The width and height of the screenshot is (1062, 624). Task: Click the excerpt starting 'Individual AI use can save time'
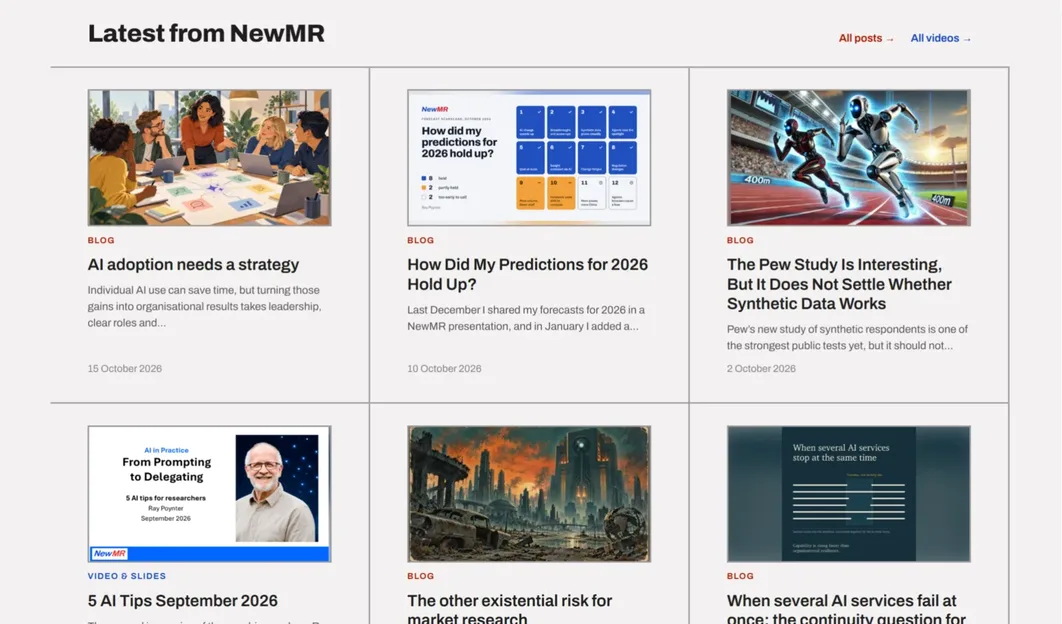pos(205,306)
